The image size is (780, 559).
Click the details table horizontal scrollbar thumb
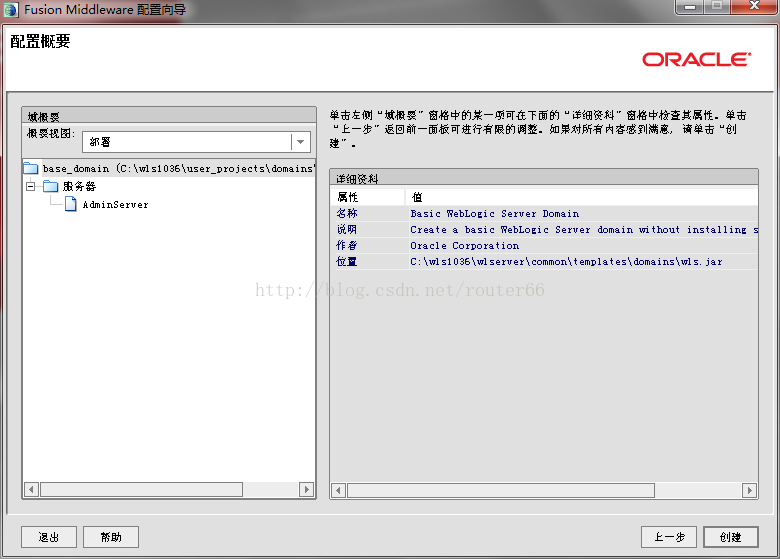(x=501, y=491)
